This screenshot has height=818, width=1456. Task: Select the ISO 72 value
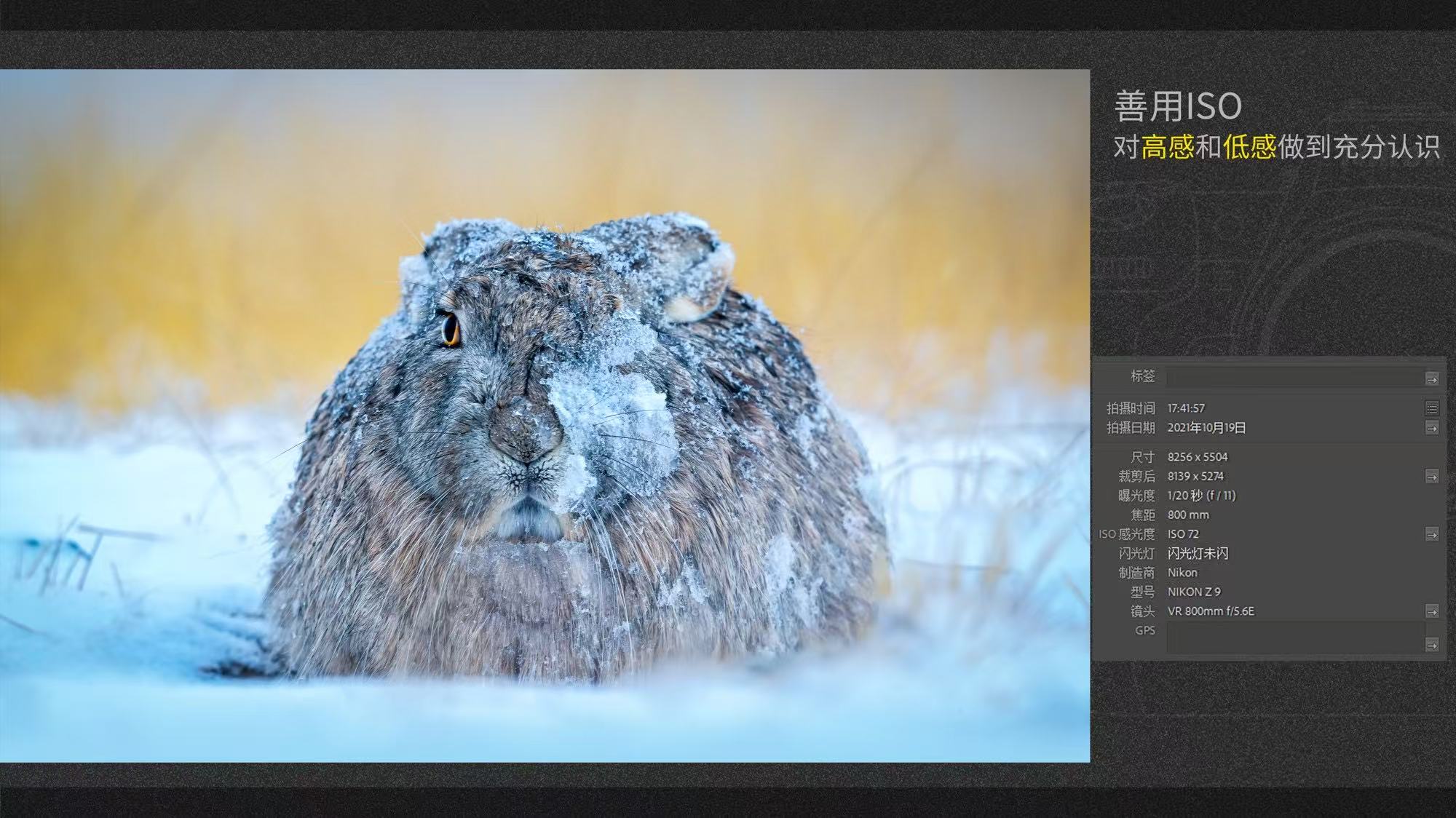tap(1183, 534)
